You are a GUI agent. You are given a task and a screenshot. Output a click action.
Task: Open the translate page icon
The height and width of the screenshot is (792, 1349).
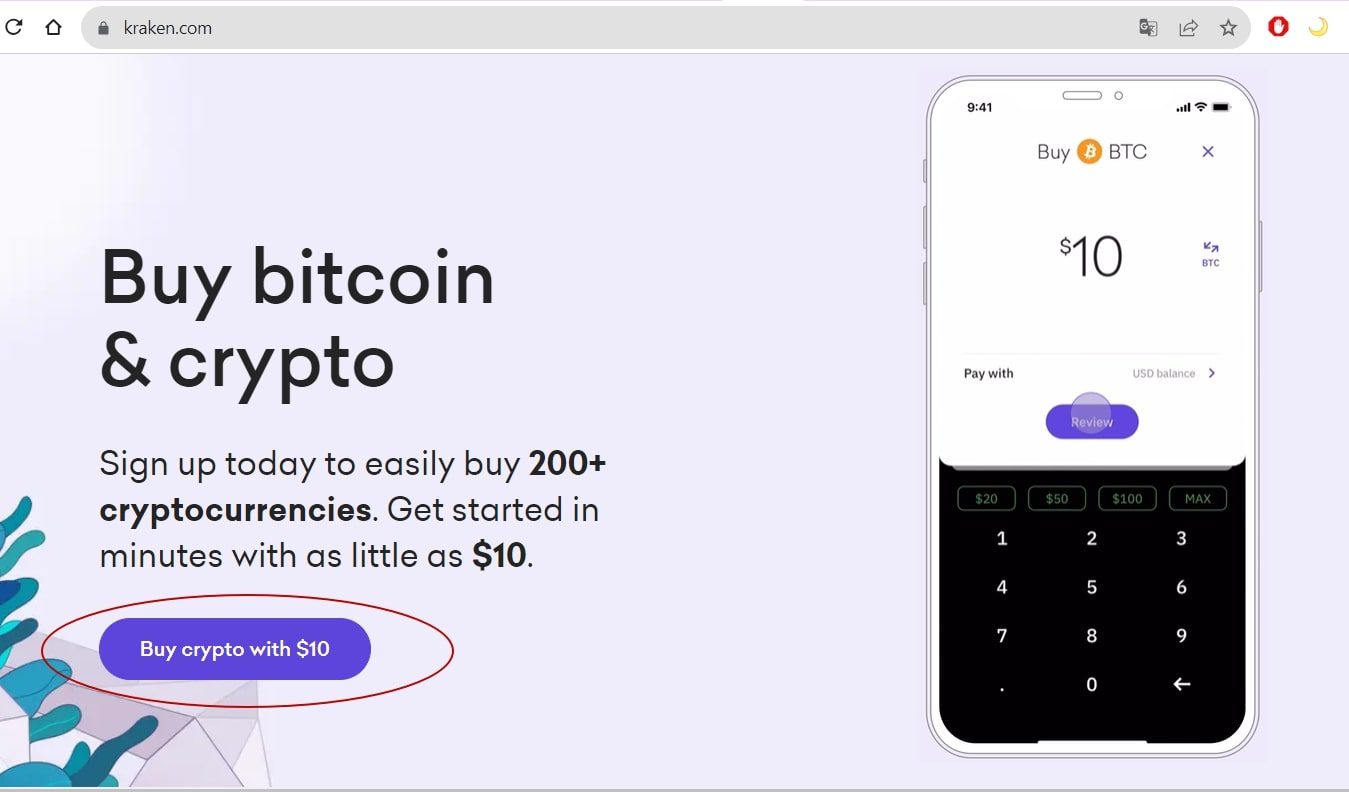[1148, 28]
